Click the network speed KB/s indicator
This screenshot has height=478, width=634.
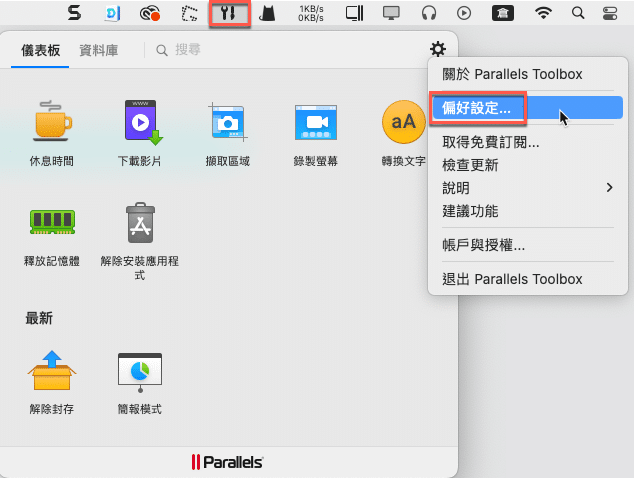tap(311, 13)
